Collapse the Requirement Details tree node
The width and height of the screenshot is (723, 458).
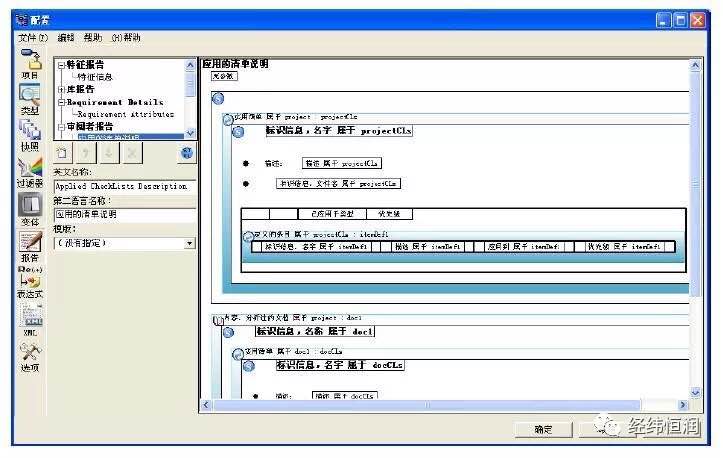point(61,102)
